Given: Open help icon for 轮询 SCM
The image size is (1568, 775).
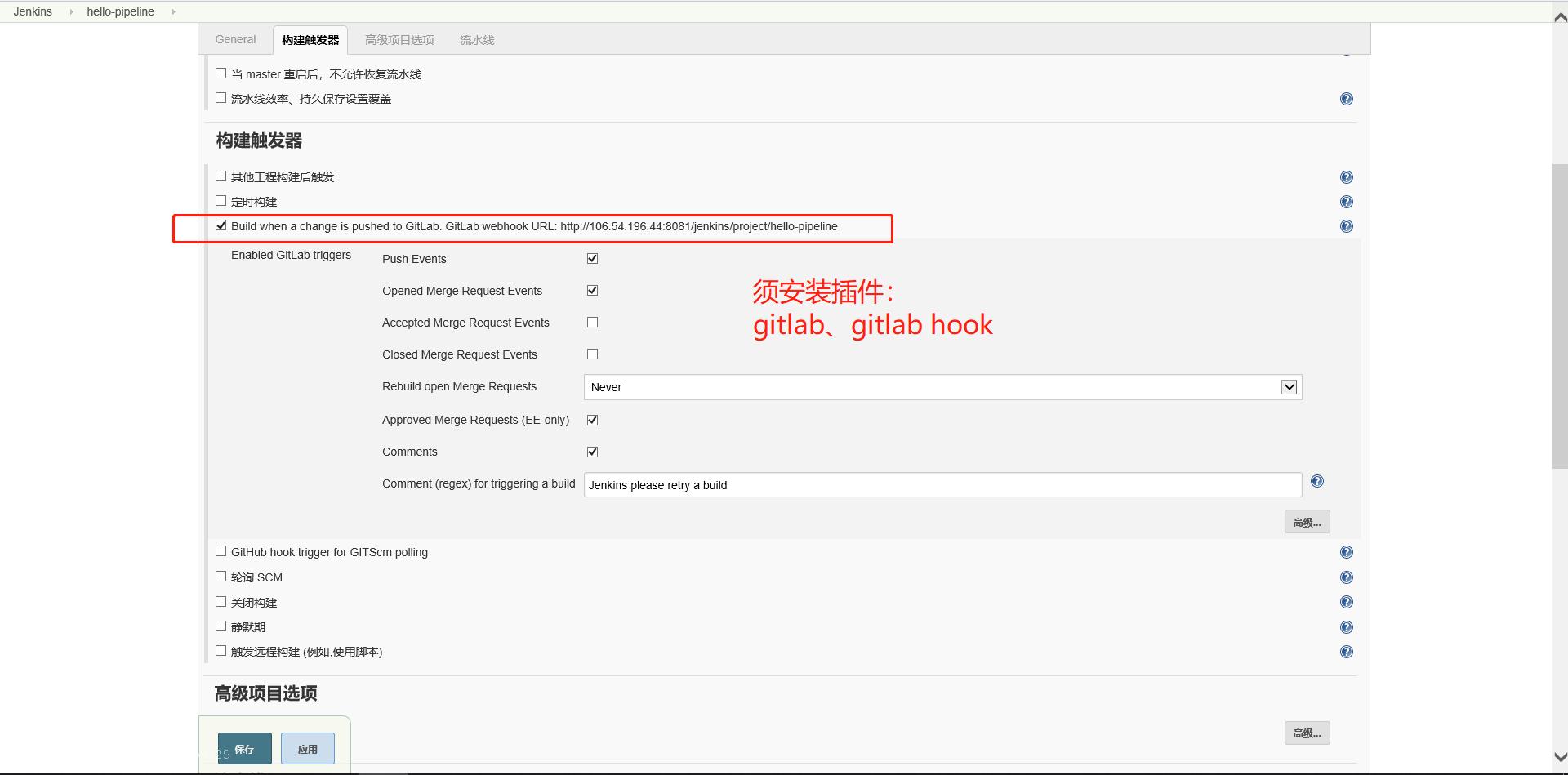Looking at the screenshot, I should pyautogui.click(x=1347, y=577).
